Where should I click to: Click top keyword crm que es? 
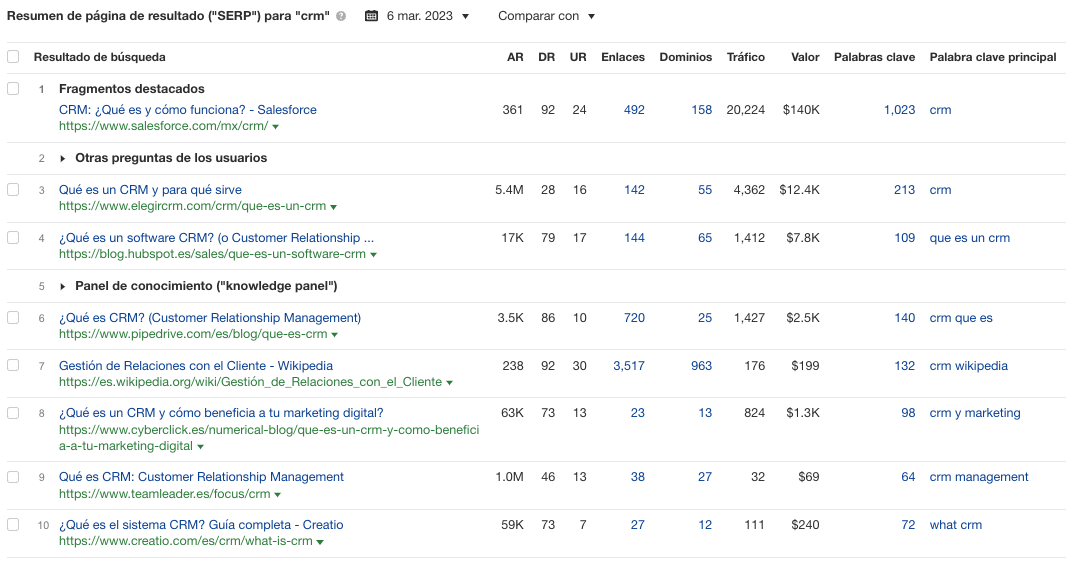pyautogui.click(x=961, y=317)
